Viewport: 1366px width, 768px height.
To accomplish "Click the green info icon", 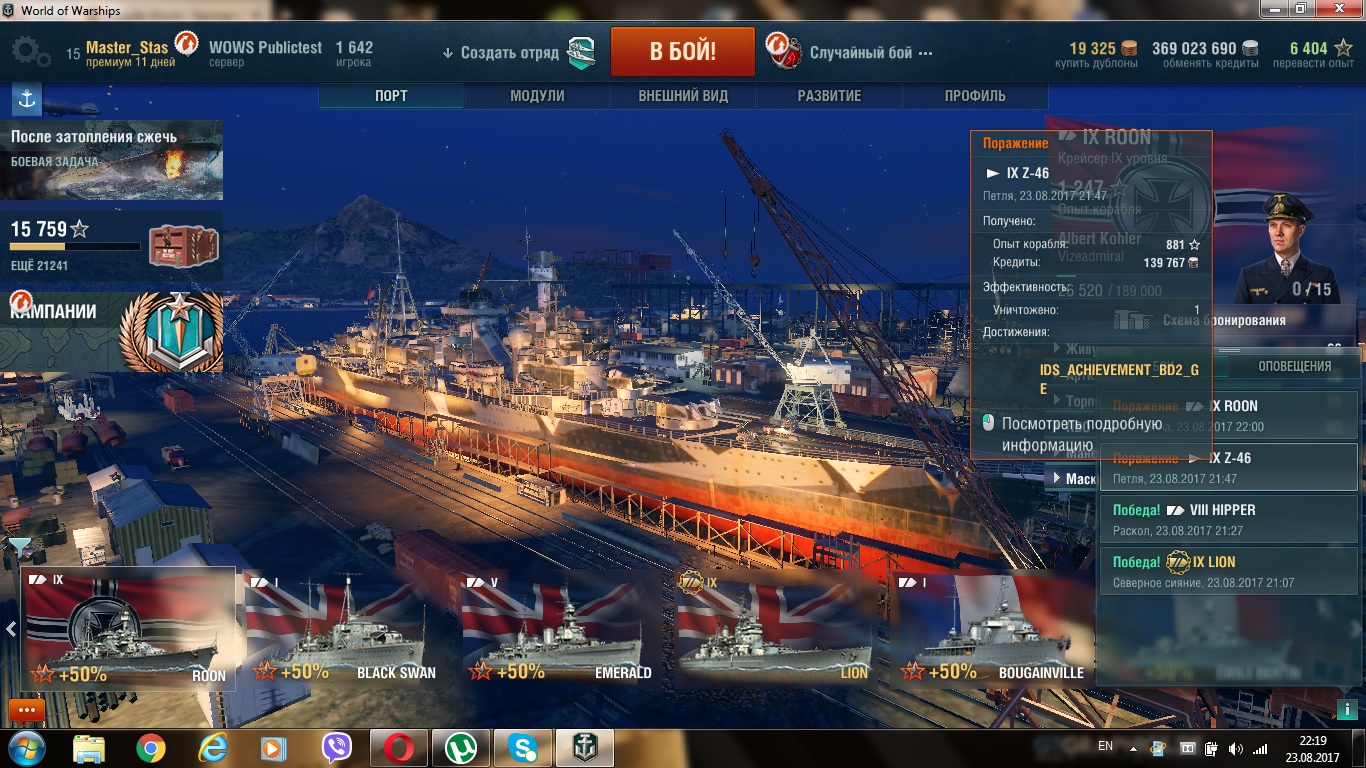I will (x=1346, y=709).
